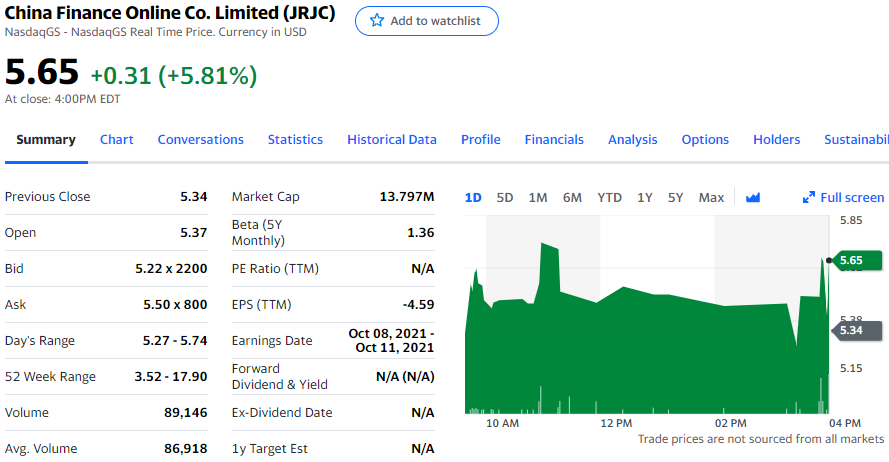Select the Max chart range
This screenshot has height=462, width=889.
(711, 197)
